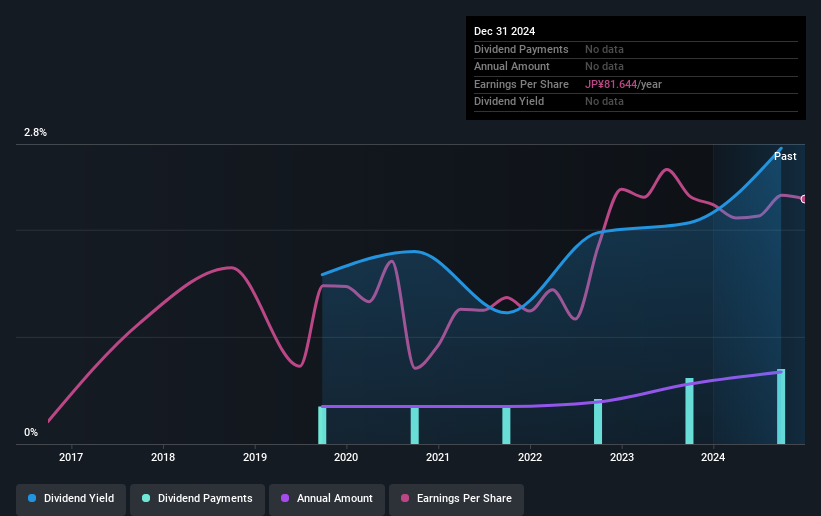This screenshot has width=821, height=516.
Task: Click the late-2020 dividend payment bar
Action: tap(414, 425)
